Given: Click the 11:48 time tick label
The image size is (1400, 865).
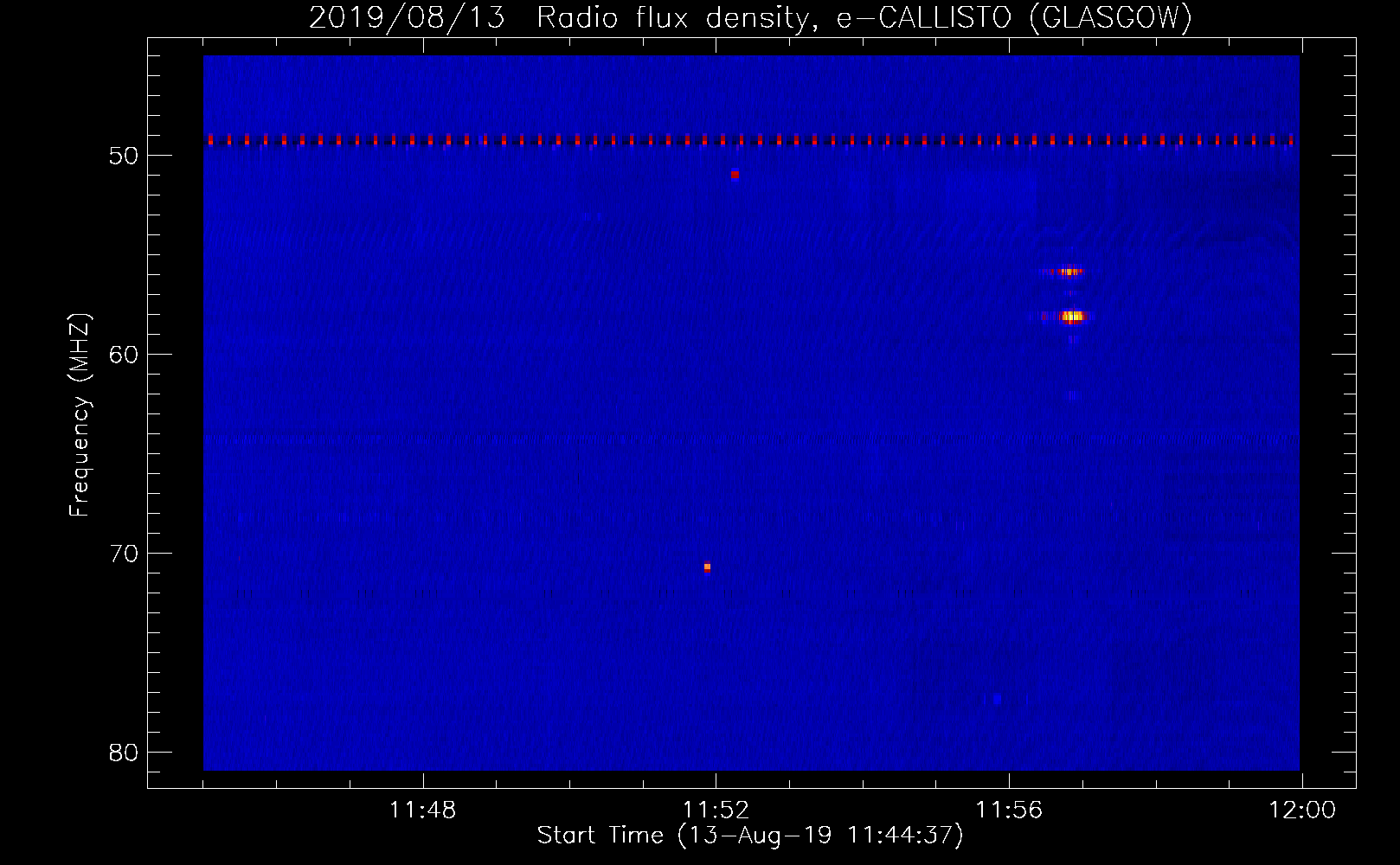Looking at the screenshot, I should click(422, 811).
